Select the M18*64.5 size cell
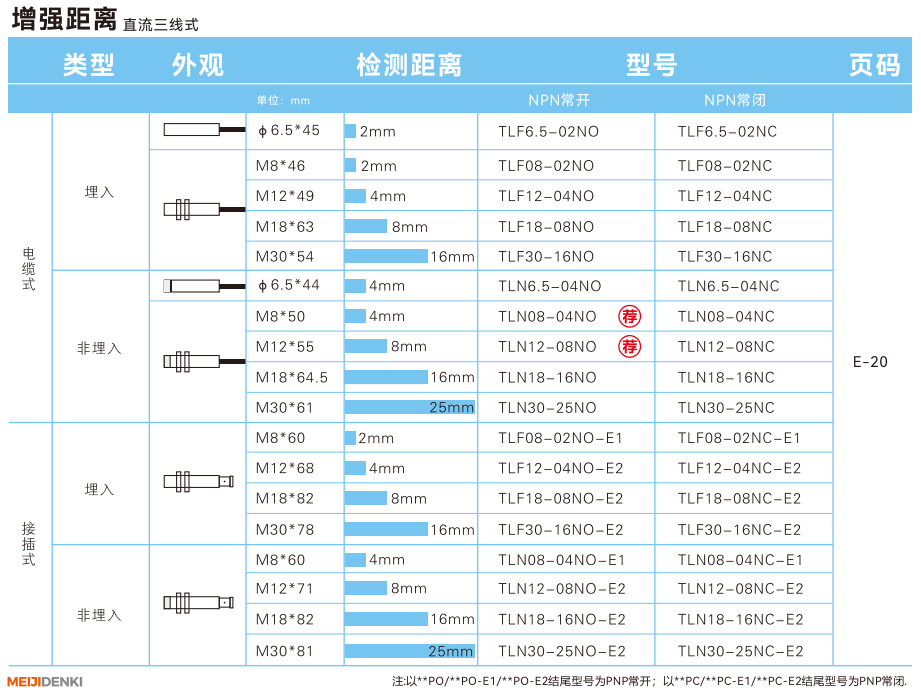This screenshot has height=693, width=921. click(x=291, y=377)
